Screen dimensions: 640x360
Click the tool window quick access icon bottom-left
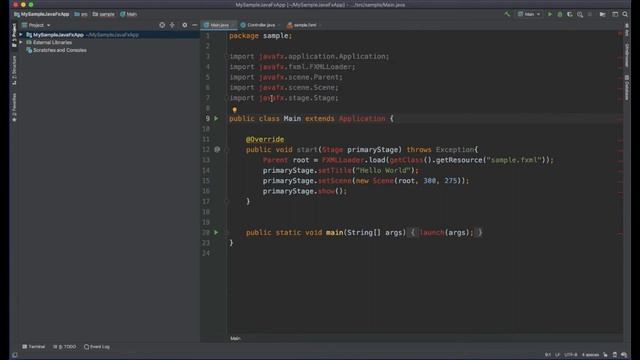[x=15, y=355]
